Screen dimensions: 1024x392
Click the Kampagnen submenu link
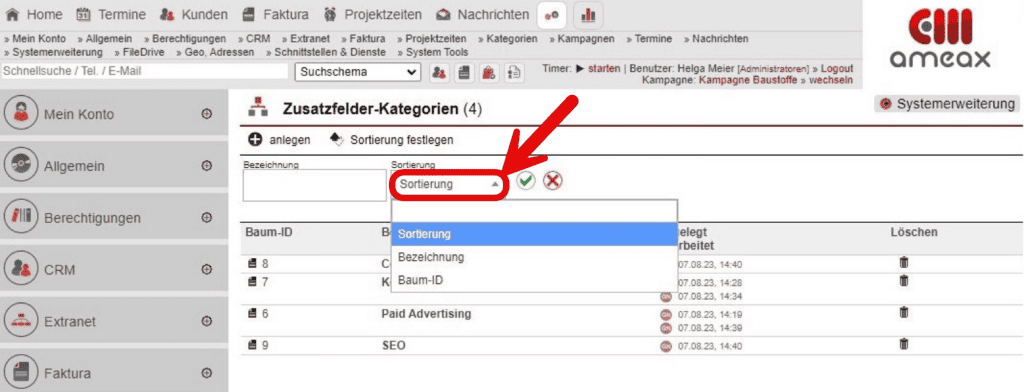pos(586,39)
